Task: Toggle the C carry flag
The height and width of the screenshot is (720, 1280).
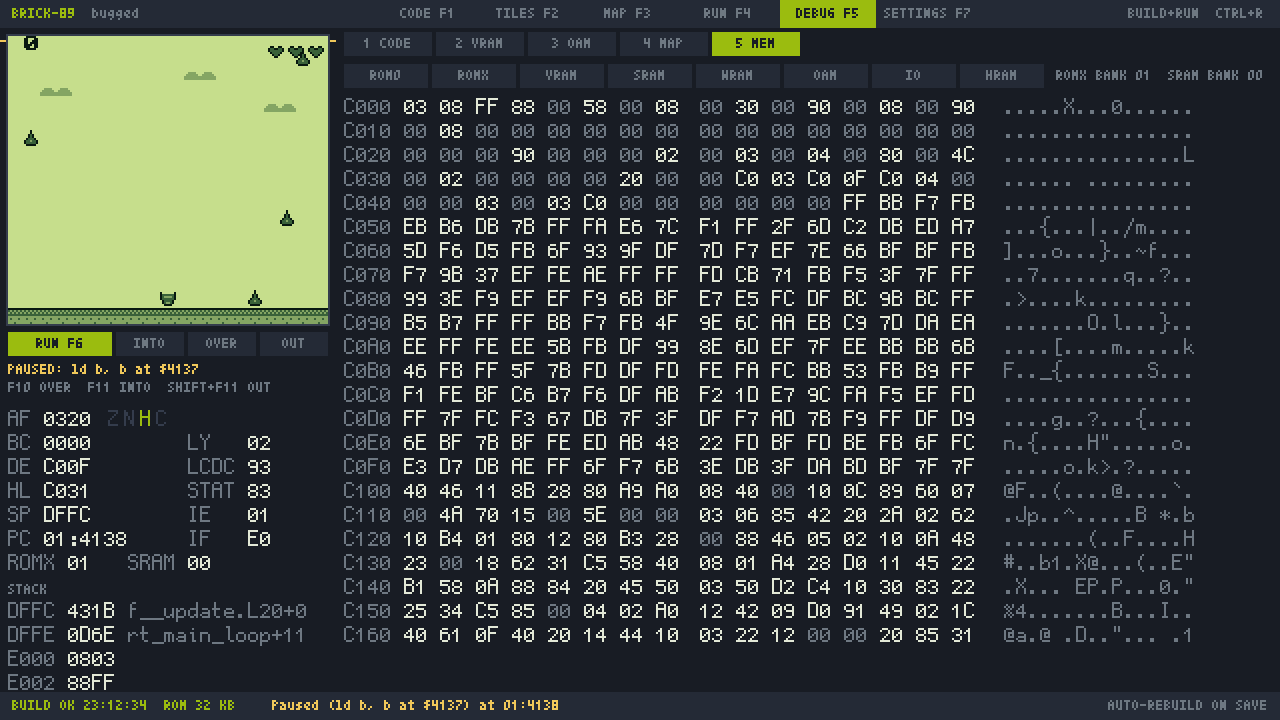Action: (x=161, y=419)
